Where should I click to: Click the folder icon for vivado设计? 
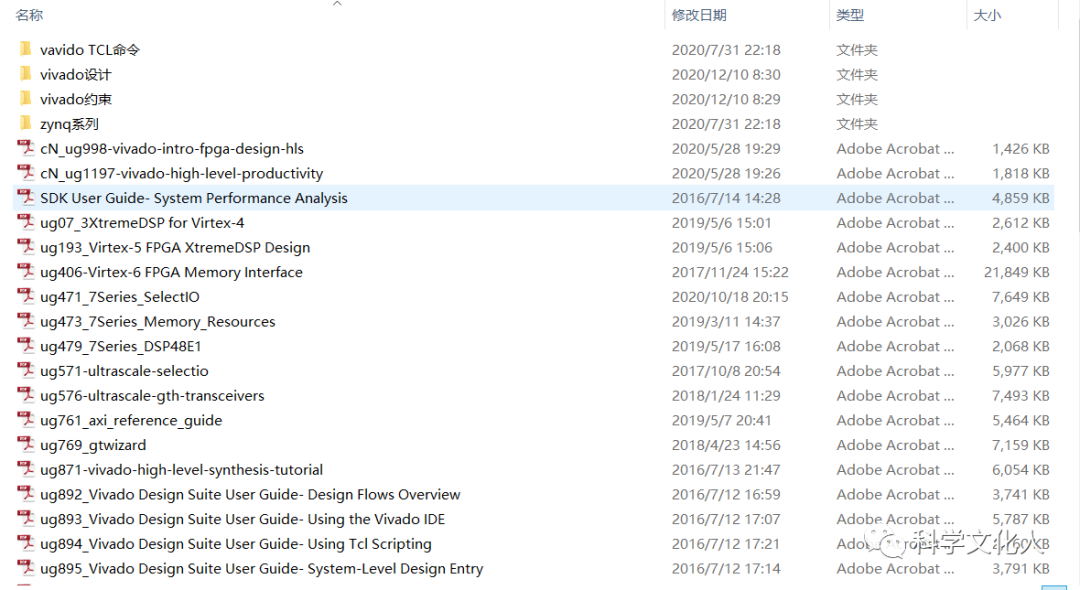tap(25, 74)
